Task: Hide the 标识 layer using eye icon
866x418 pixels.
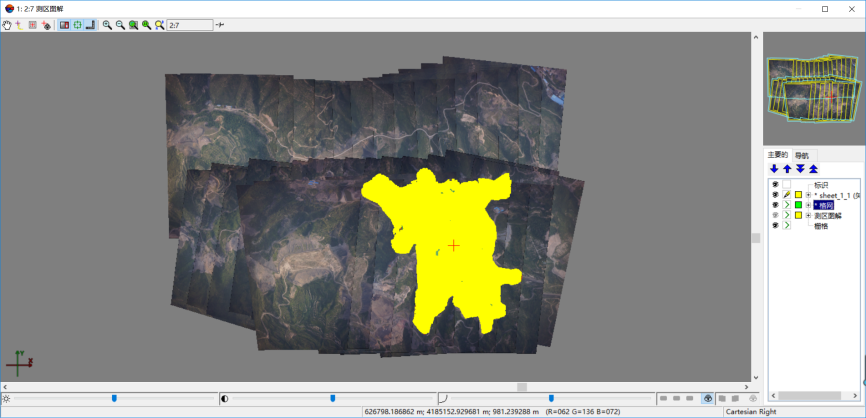Action: [x=774, y=185]
